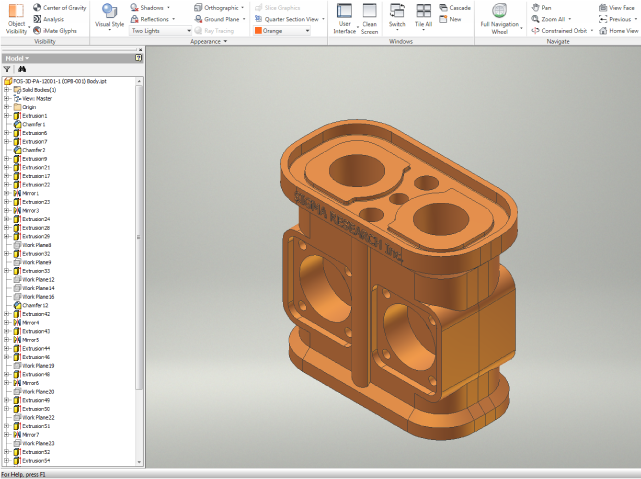Select Work Plane23 in the tree
Image resolution: width=641 pixels, height=479 pixels.
coord(34,443)
